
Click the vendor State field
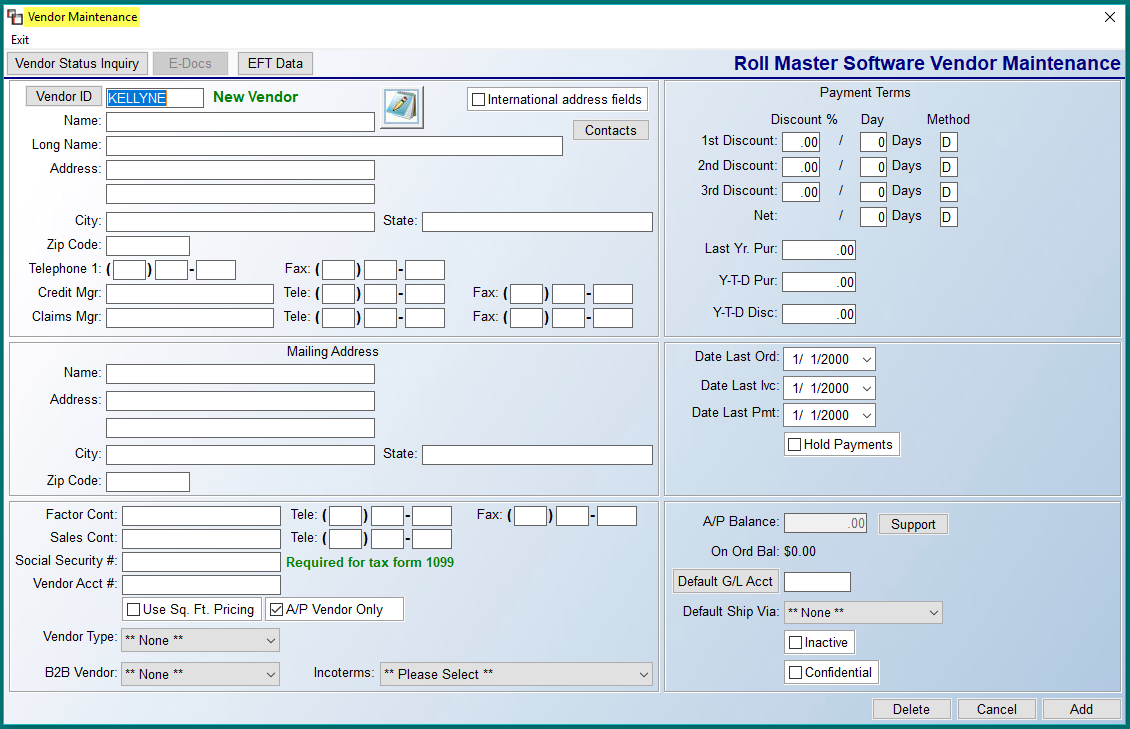(x=538, y=222)
